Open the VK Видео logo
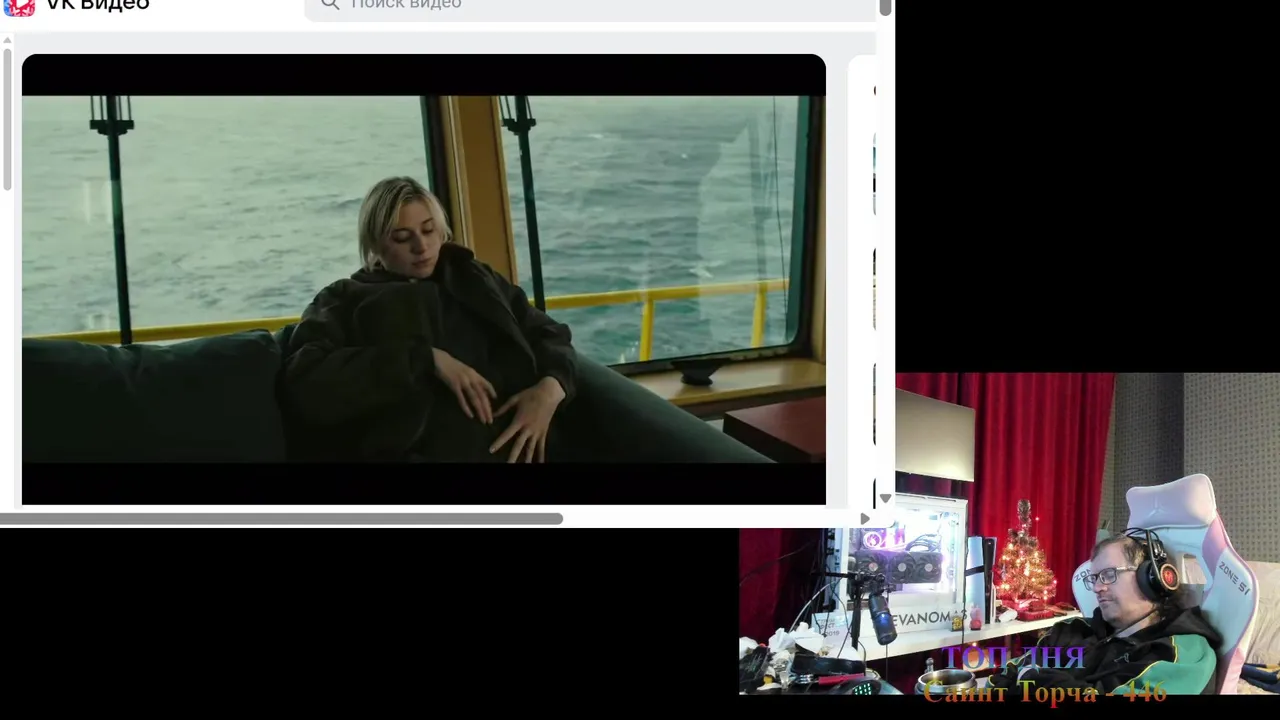The image size is (1280, 720). (77, 6)
